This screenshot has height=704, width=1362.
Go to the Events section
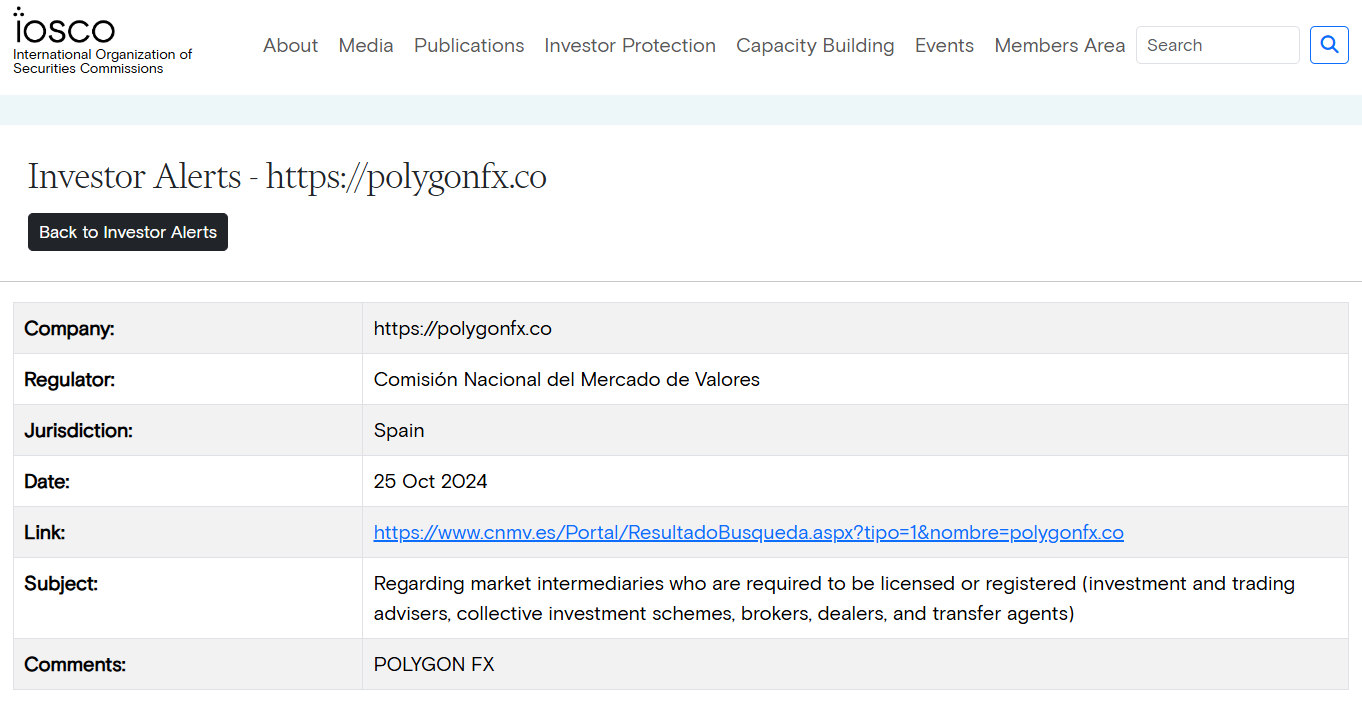click(x=944, y=46)
